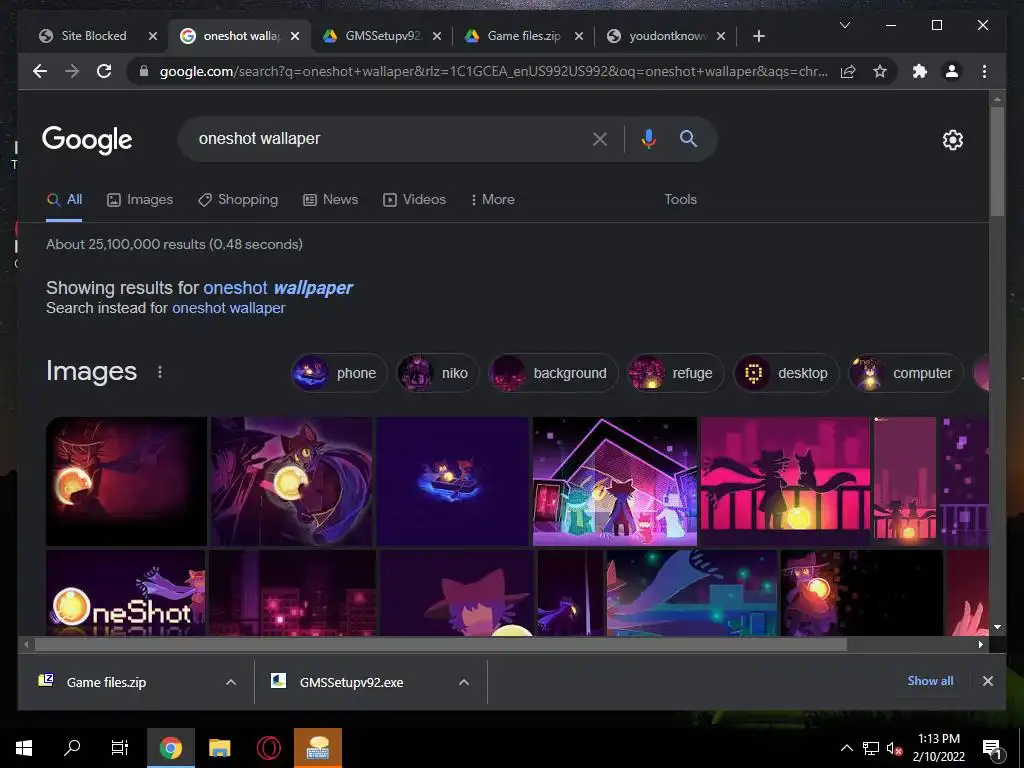1024x768 pixels.
Task: Open Chrome's three-dot menu
Action: tap(984, 71)
